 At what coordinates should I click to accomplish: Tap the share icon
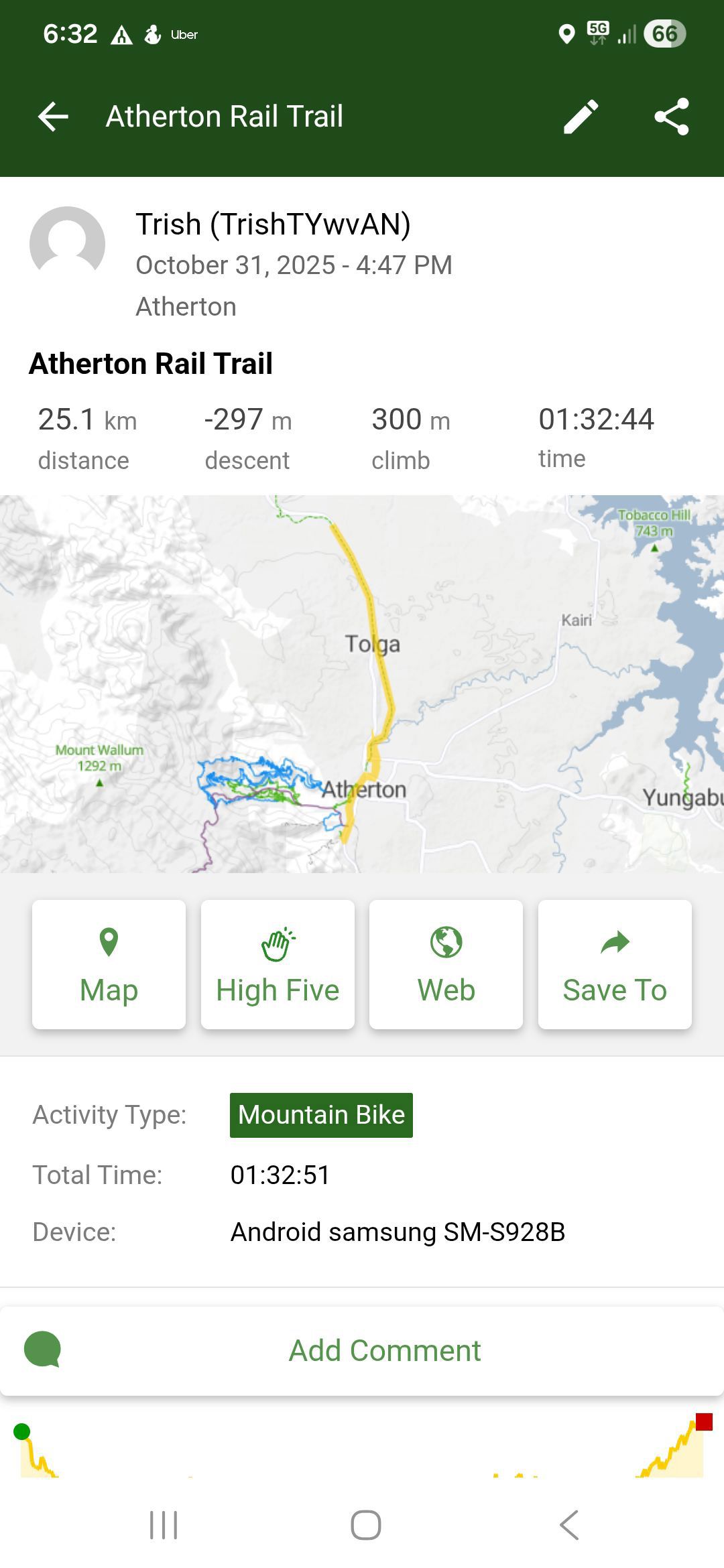(671, 117)
